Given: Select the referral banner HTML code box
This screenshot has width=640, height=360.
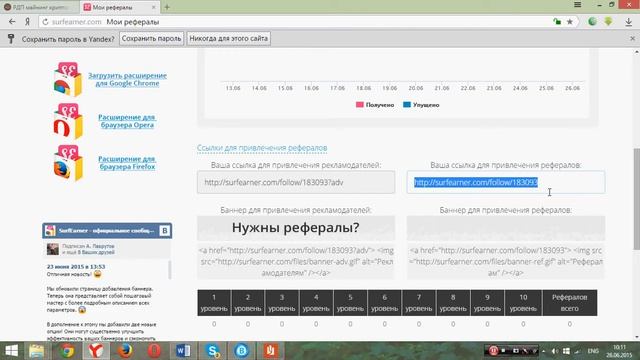Looking at the screenshot, I should click(x=506, y=261).
